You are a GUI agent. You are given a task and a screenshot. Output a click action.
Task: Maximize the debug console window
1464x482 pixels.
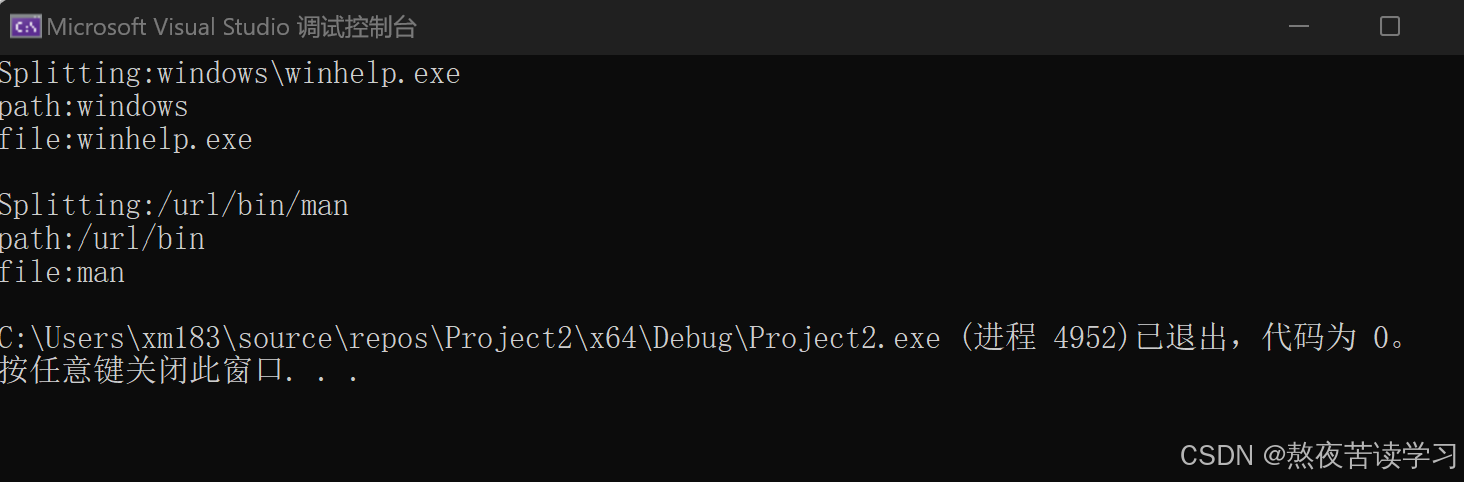coord(1389,27)
